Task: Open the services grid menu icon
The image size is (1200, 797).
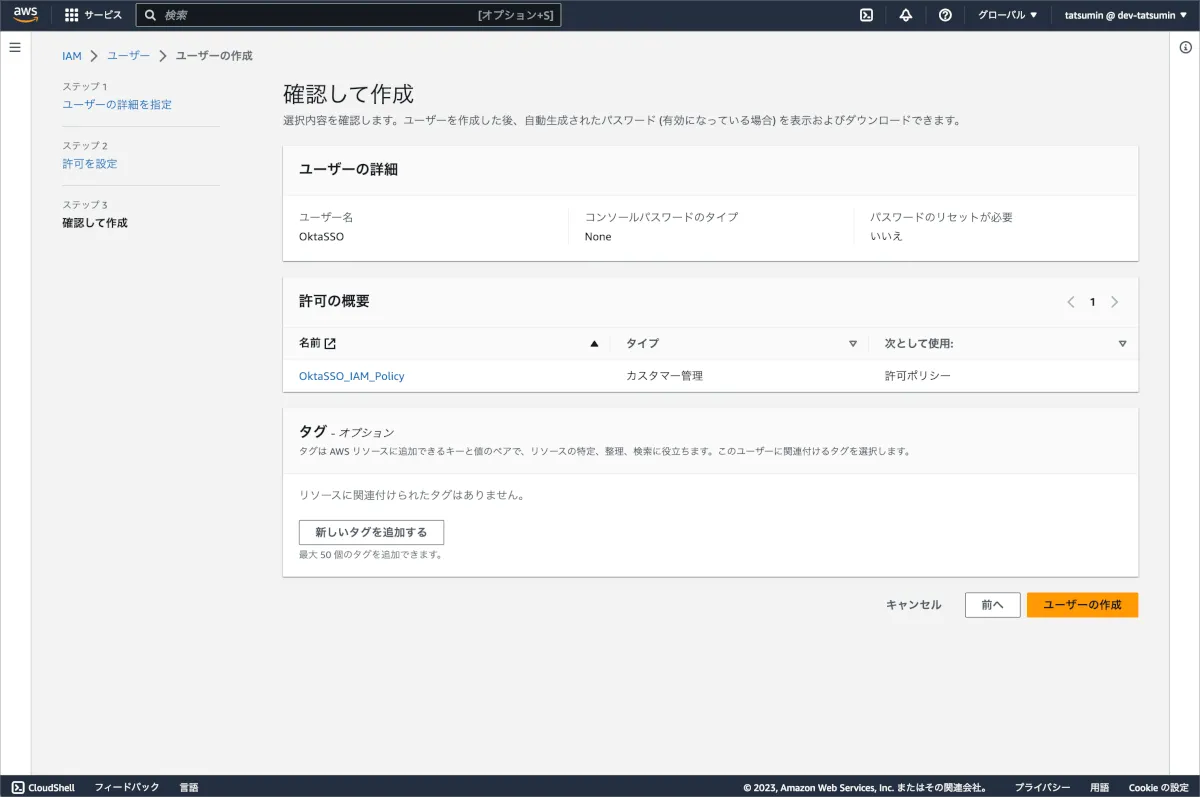Action: click(71, 15)
